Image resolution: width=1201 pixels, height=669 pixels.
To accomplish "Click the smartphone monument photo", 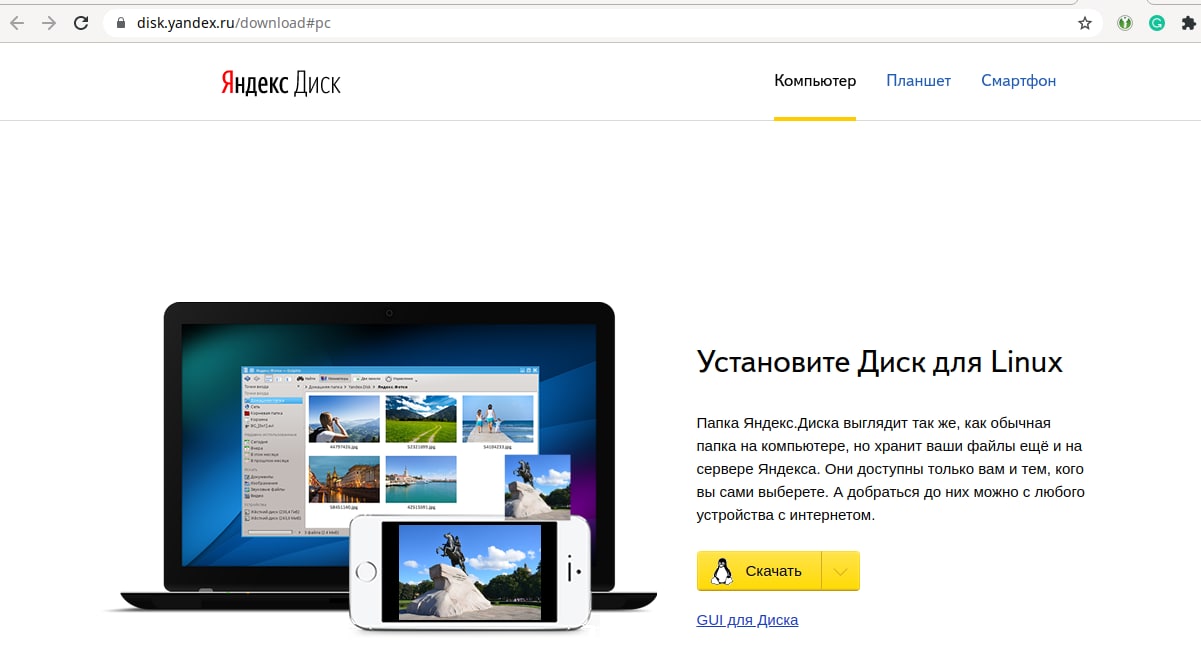I will [470, 571].
